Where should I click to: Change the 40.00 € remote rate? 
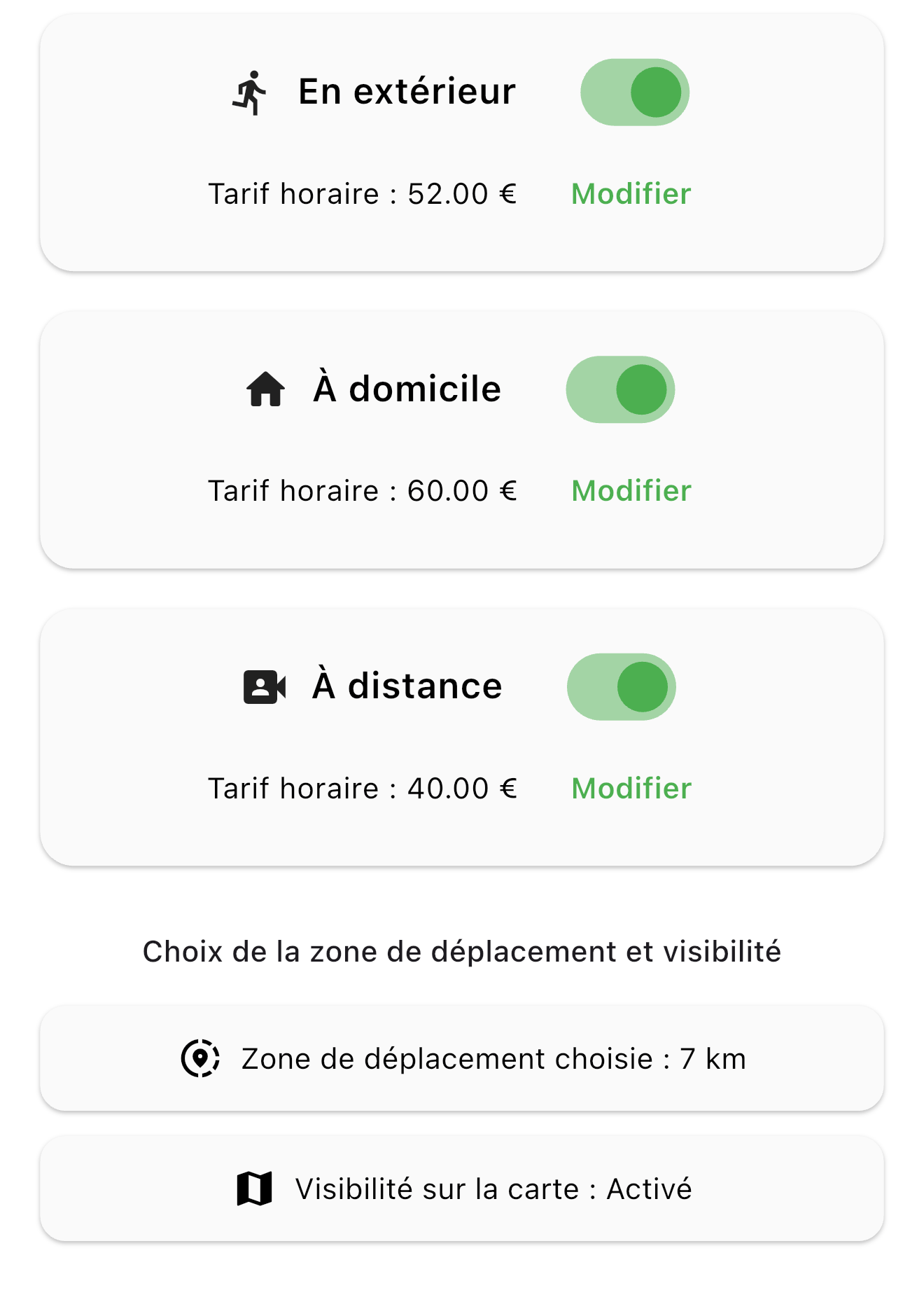click(x=631, y=789)
